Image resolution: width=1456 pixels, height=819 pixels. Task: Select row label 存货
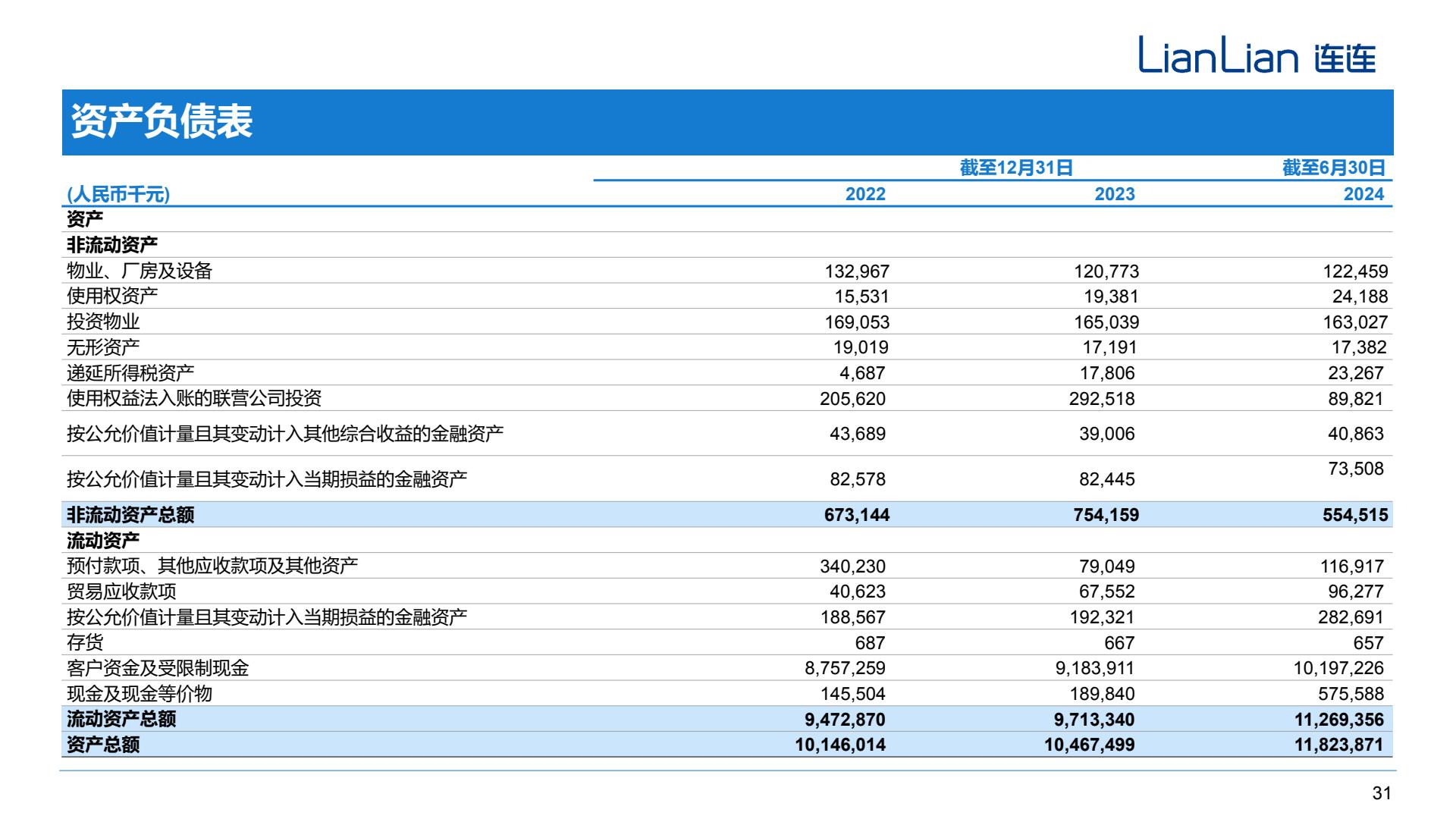click(x=85, y=642)
